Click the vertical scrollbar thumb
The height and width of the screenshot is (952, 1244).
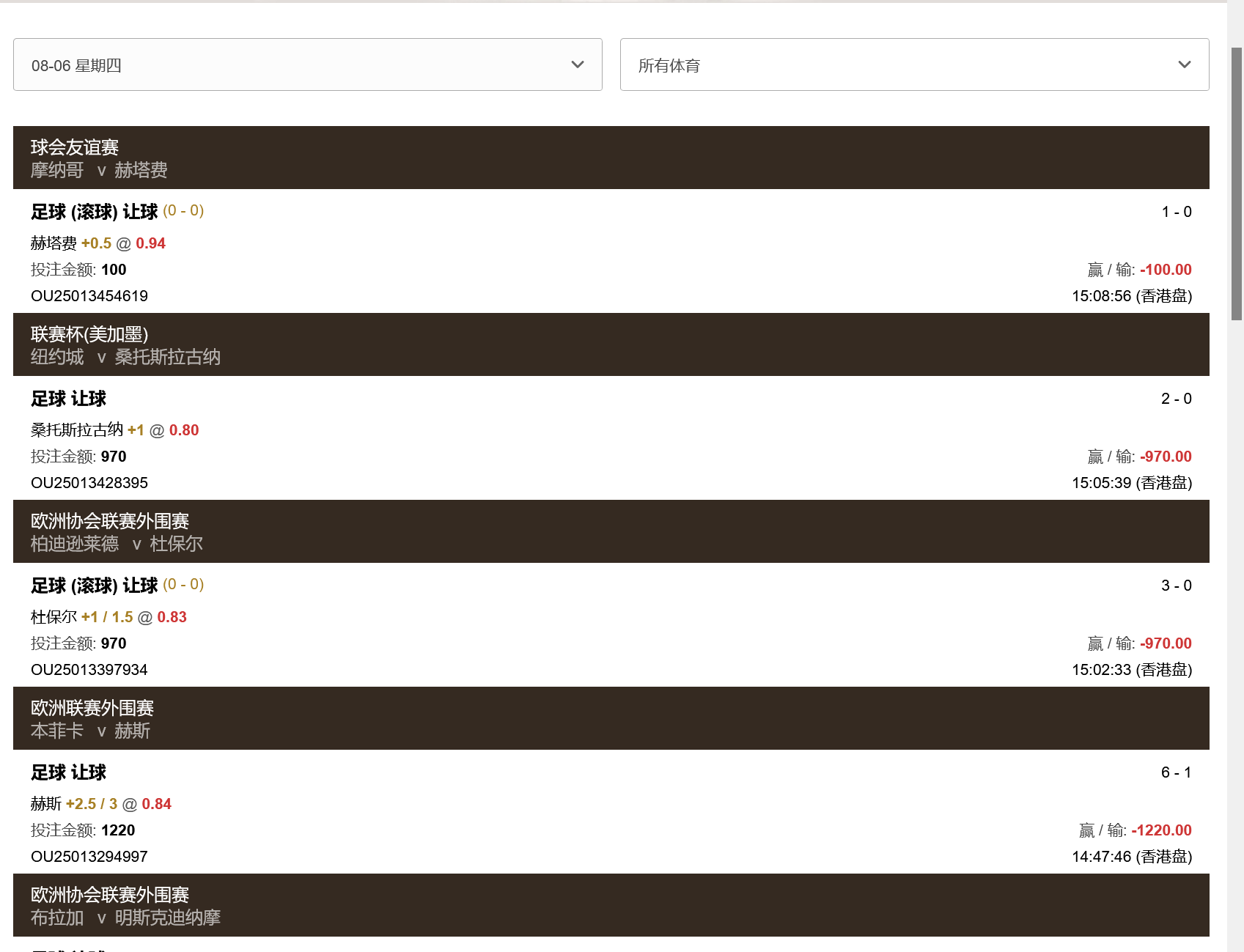(x=1237, y=183)
